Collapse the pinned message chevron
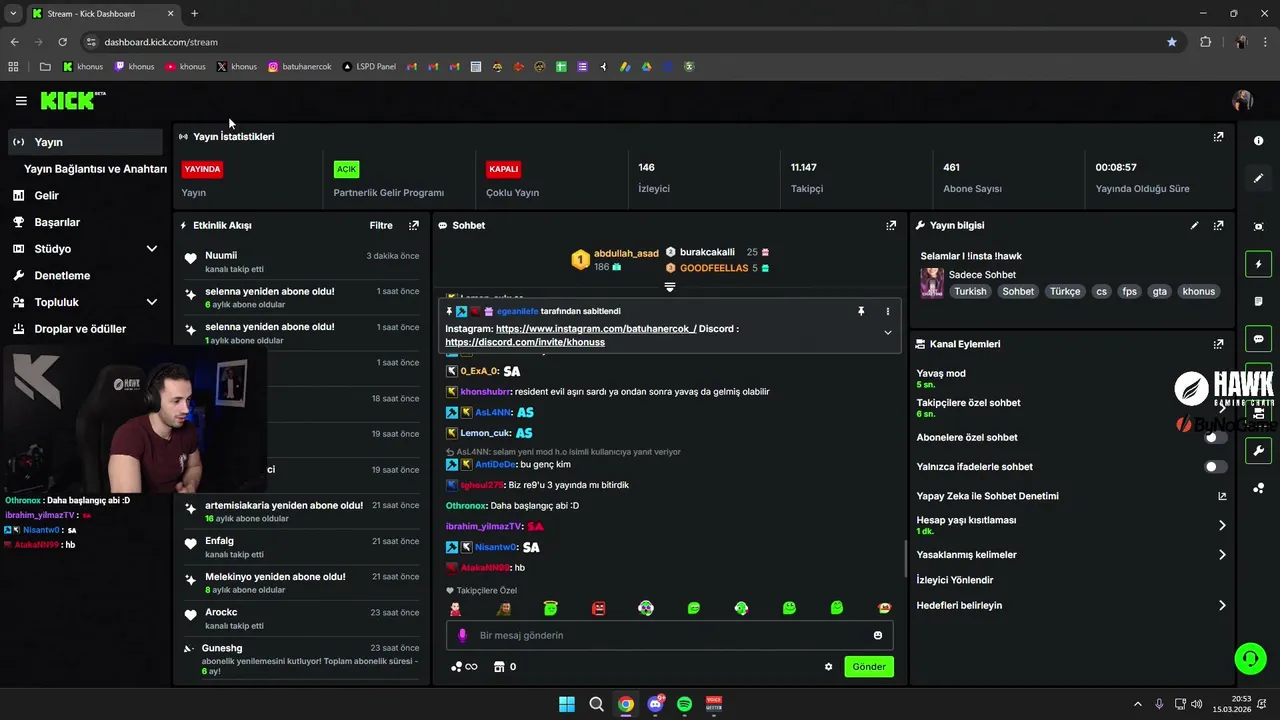Viewport: 1280px width, 720px height. [x=887, y=333]
